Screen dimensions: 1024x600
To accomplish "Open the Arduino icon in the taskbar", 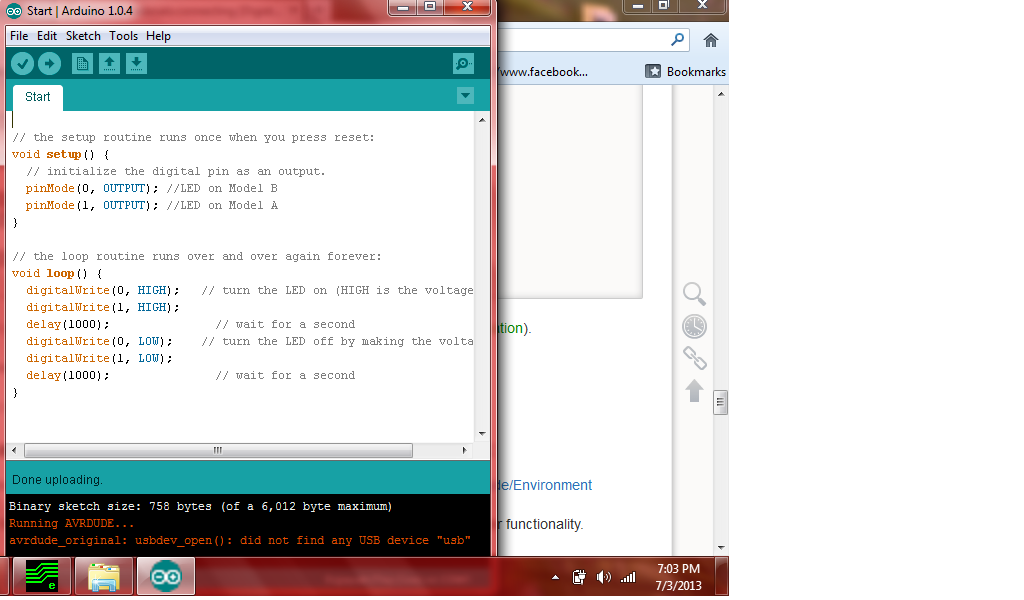I will click(166, 577).
